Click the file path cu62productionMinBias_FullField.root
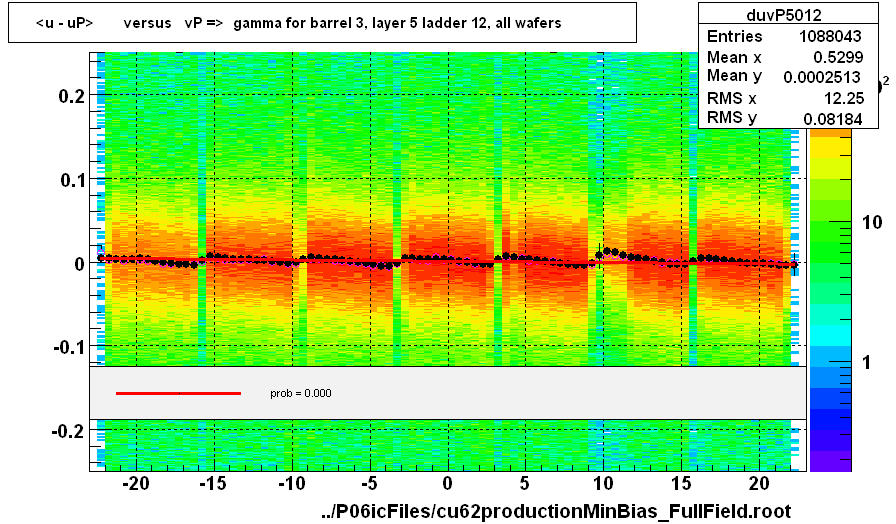 (556, 510)
